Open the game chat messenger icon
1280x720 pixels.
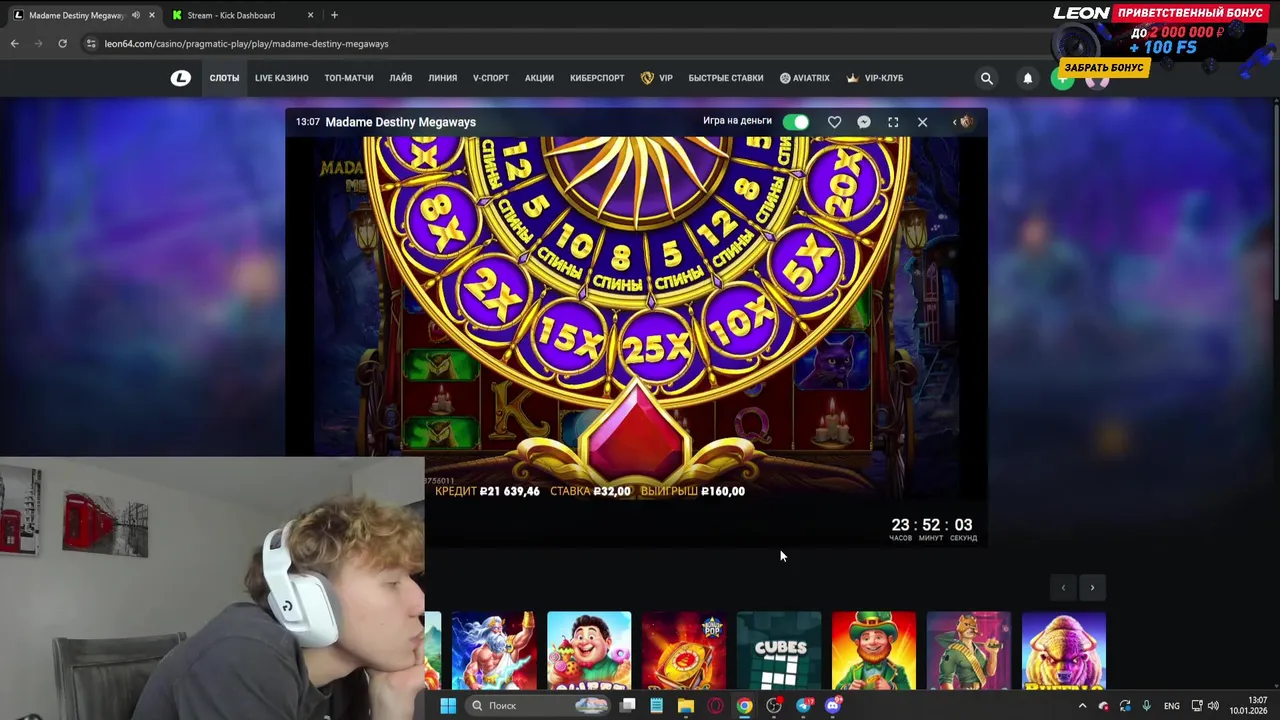pos(864,122)
